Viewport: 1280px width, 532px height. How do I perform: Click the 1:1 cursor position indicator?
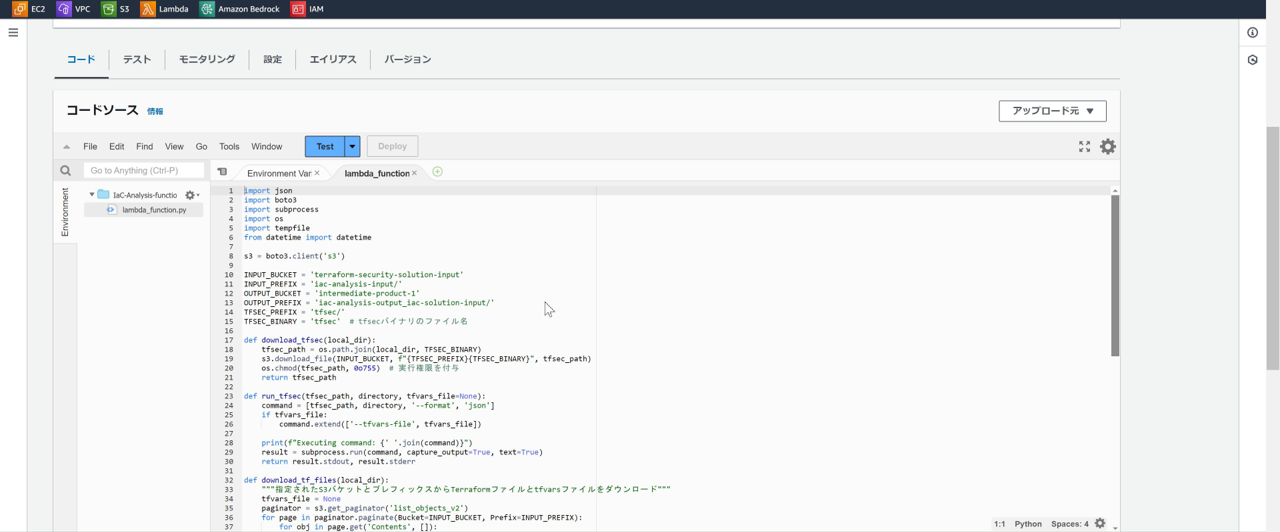click(x=999, y=524)
